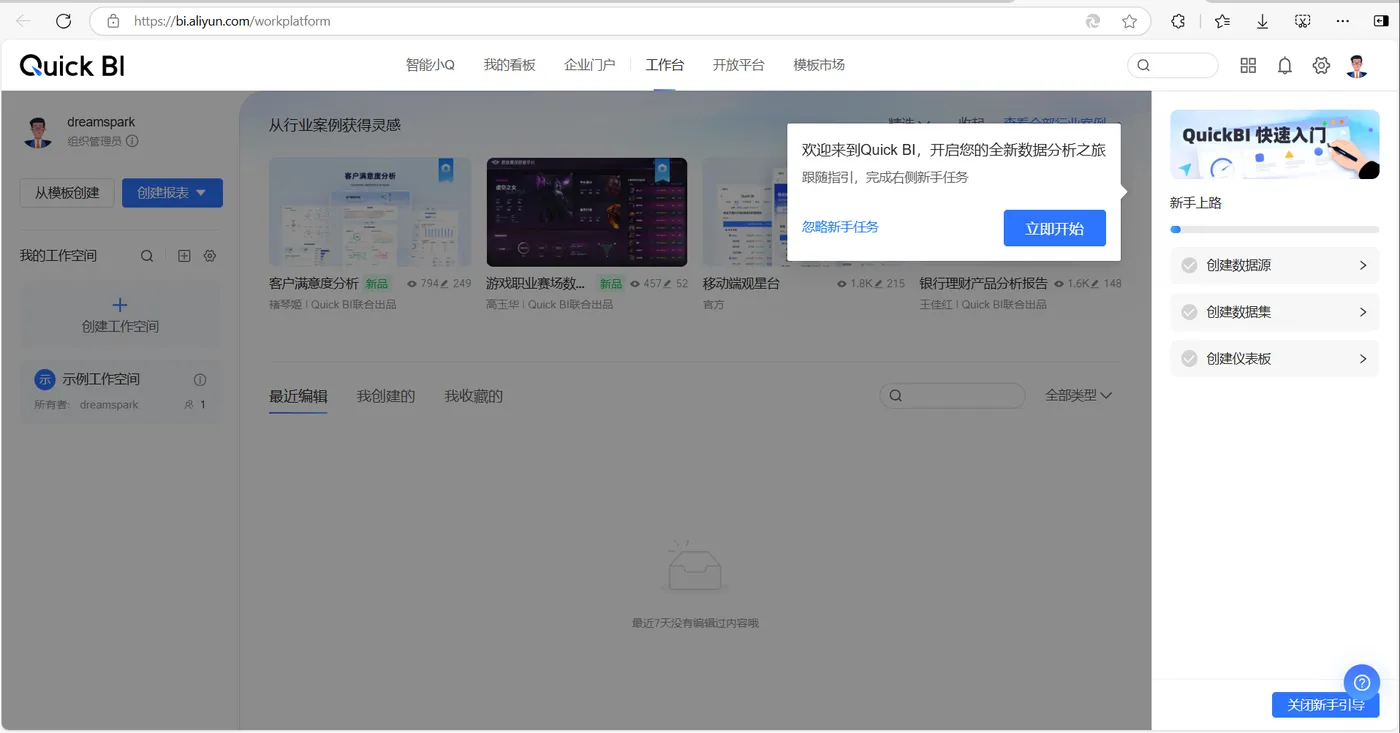Click check icon beside 创建仪表板
This screenshot has height=733, width=1400.
click(1189, 359)
